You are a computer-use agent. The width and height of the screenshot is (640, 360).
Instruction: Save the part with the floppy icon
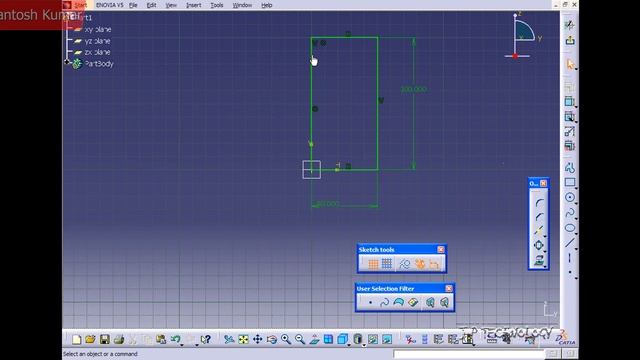(104, 340)
